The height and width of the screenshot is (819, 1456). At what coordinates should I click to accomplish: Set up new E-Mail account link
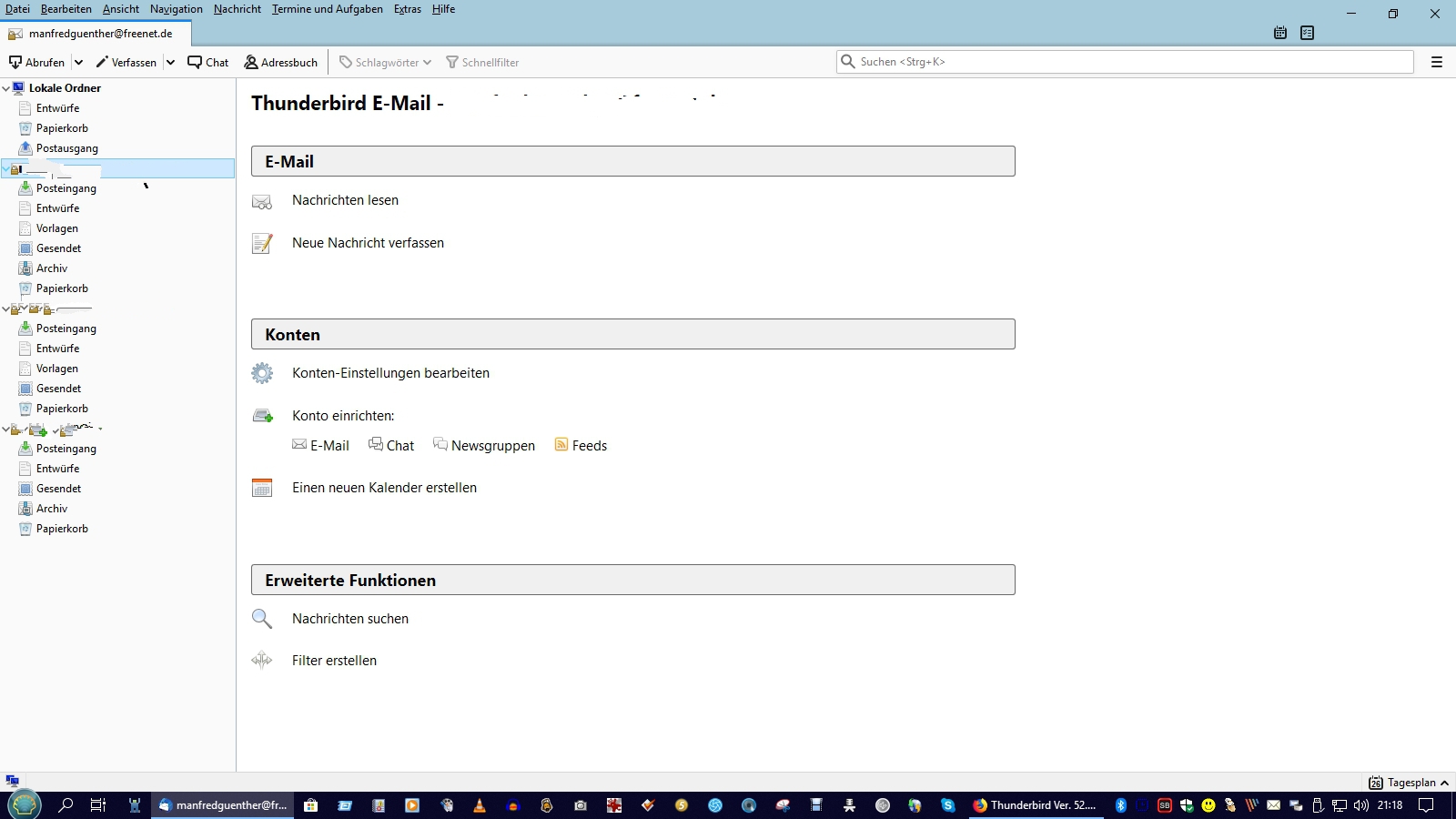pyautogui.click(x=320, y=446)
